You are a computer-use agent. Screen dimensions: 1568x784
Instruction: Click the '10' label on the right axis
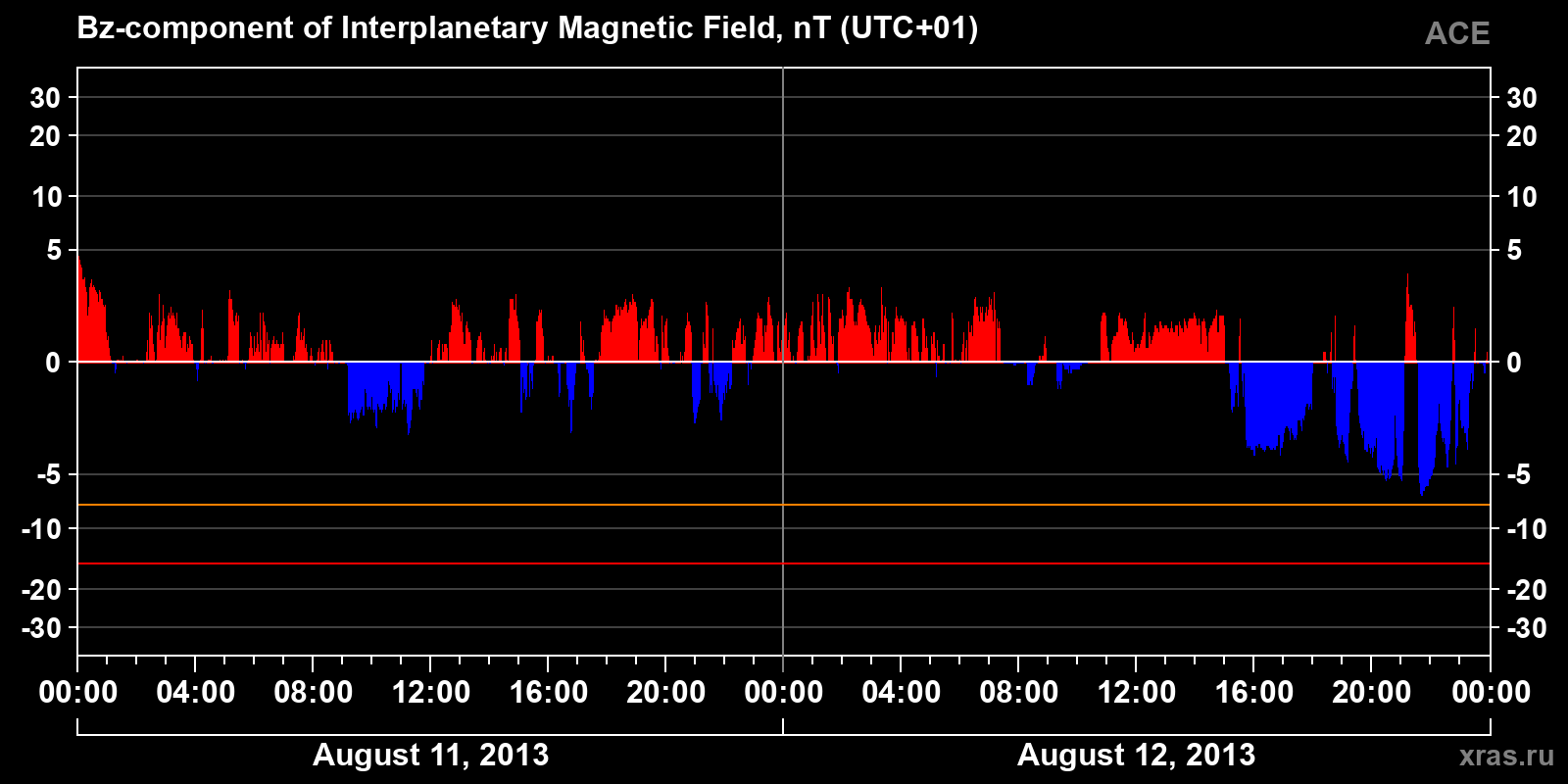tap(1521, 197)
